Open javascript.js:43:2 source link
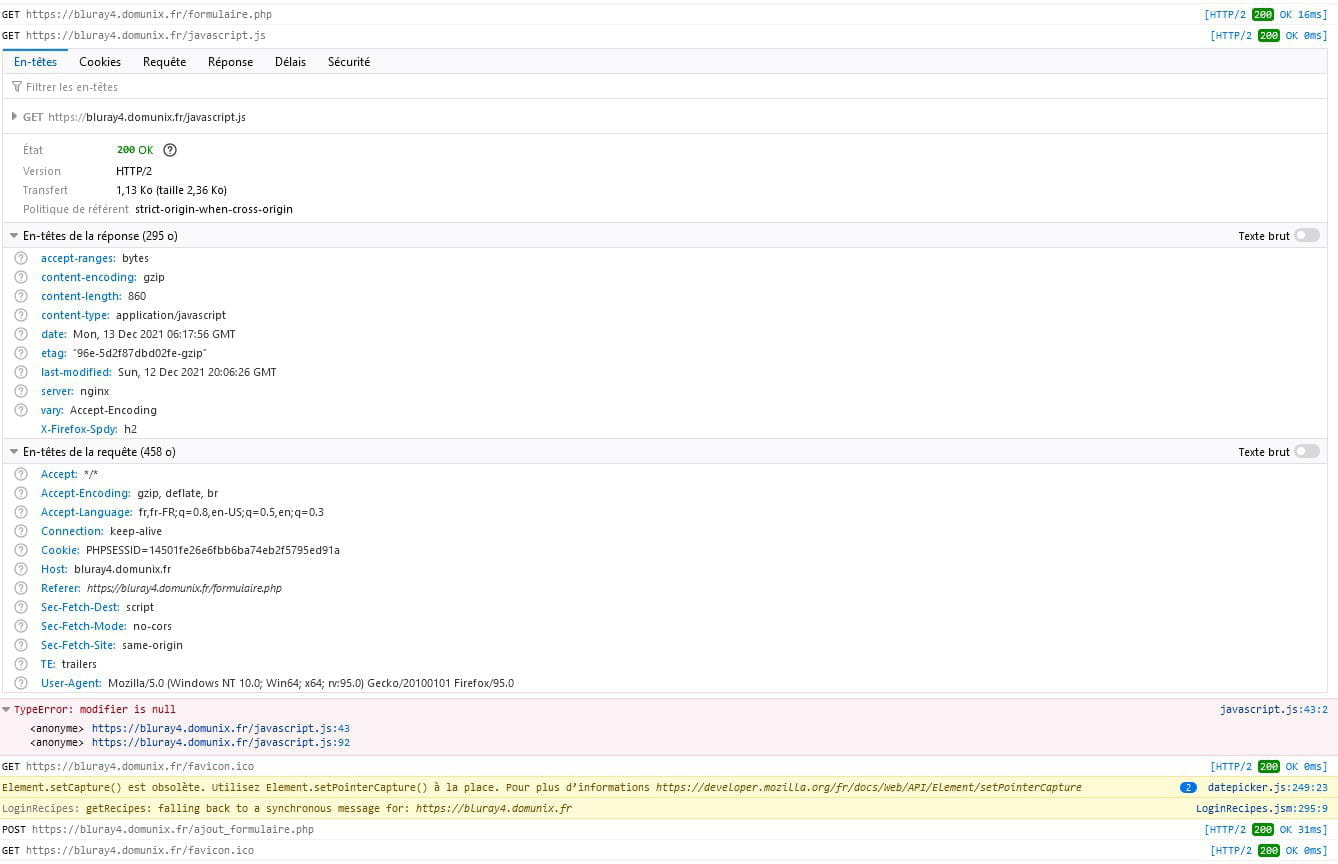The image size is (1338, 864). 1273,709
